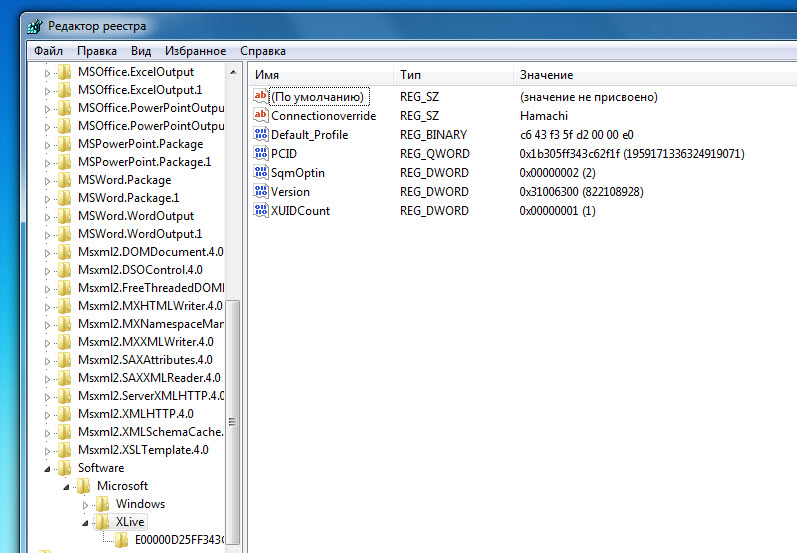Expand the Msxml2.SAXXMLReader.4.0 key
Viewport: 797px width, 553px height.
pos(47,379)
